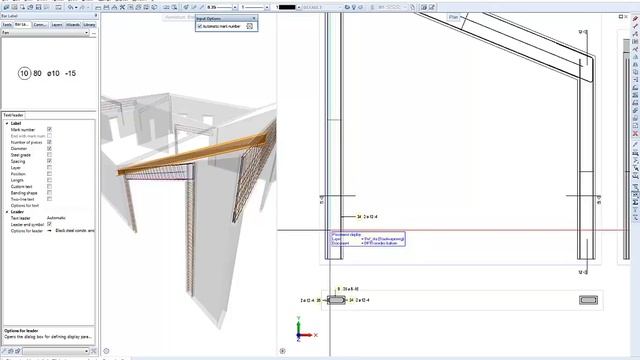Screen dimensions: 640x360
Task: Maximize the plan viewport using its square icon
Action: click(620, 17)
